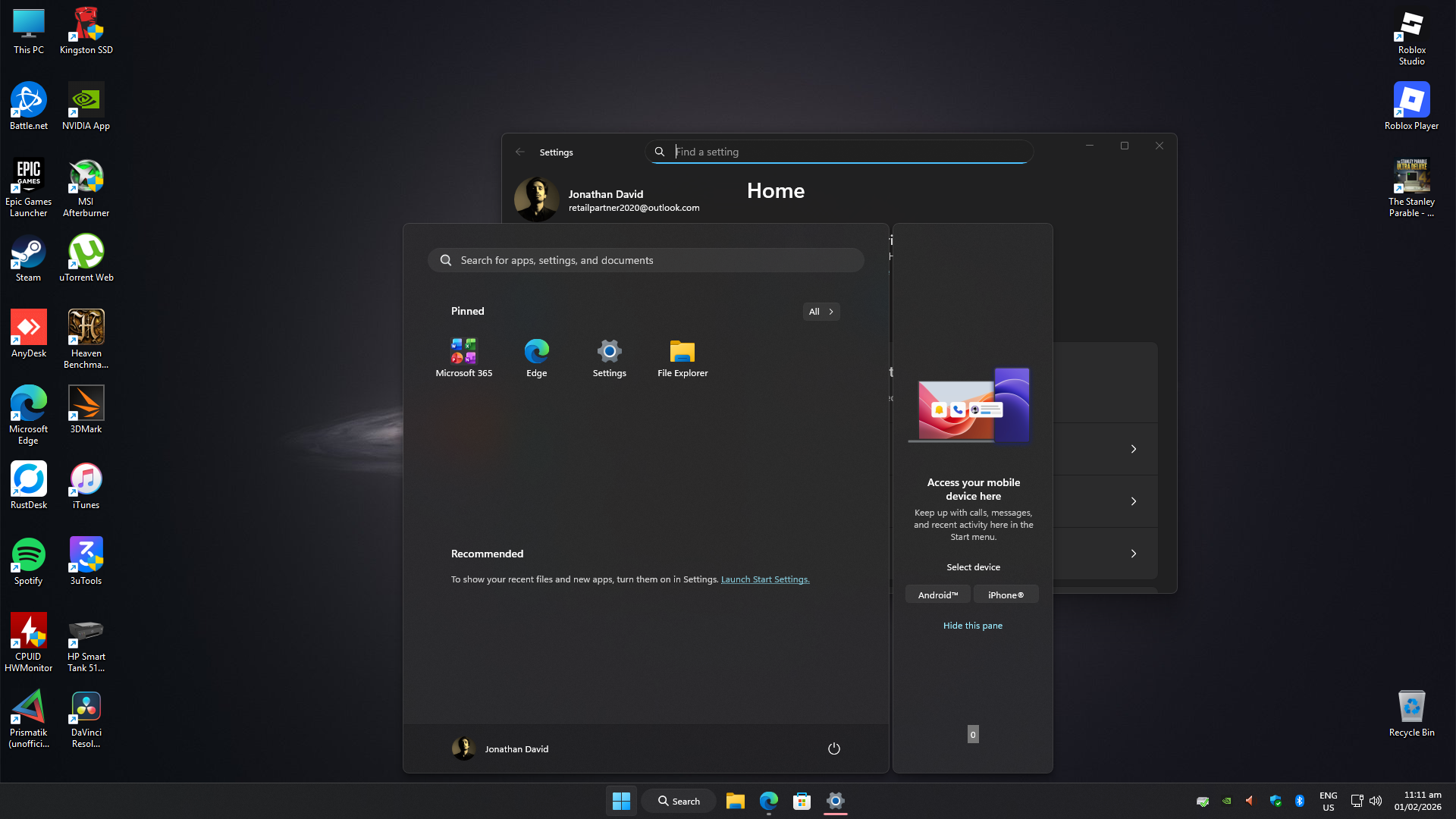Select Android as the mobile device

point(937,595)
